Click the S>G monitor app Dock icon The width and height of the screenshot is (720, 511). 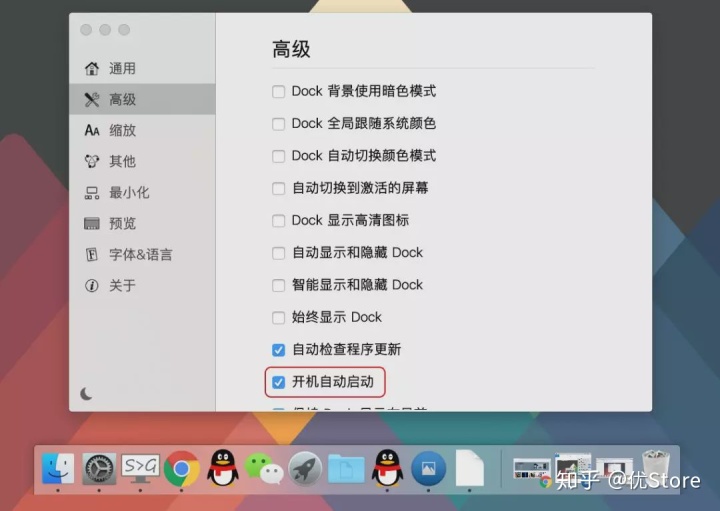coord(140,468)
